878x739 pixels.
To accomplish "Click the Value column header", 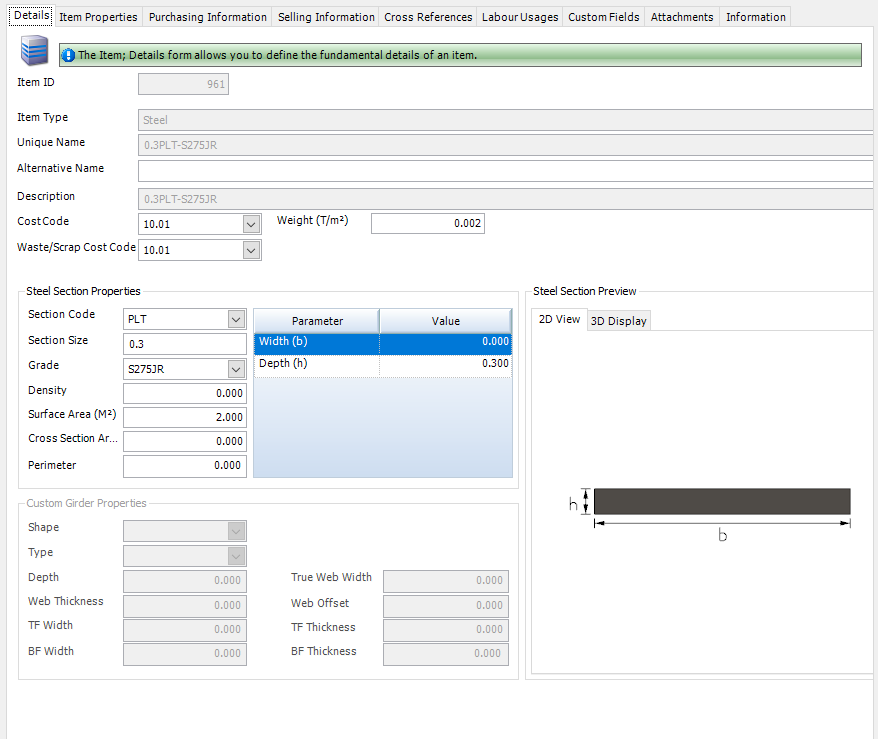I will pos(446,321).
